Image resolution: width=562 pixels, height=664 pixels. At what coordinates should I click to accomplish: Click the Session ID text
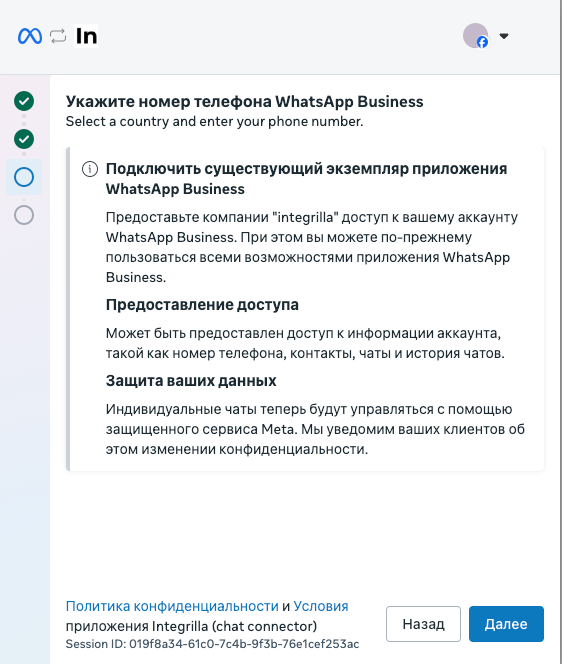[x=212, y=644]
